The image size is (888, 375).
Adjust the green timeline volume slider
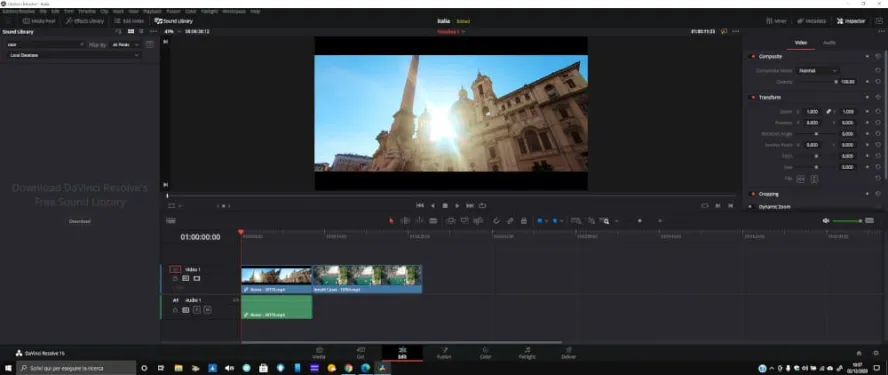coord(847,221)
